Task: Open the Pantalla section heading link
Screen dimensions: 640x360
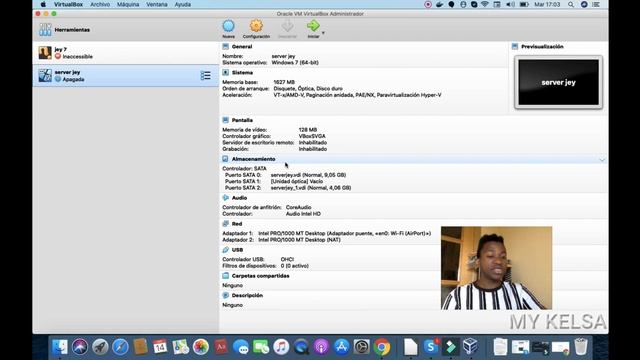Action: [242, 120]
